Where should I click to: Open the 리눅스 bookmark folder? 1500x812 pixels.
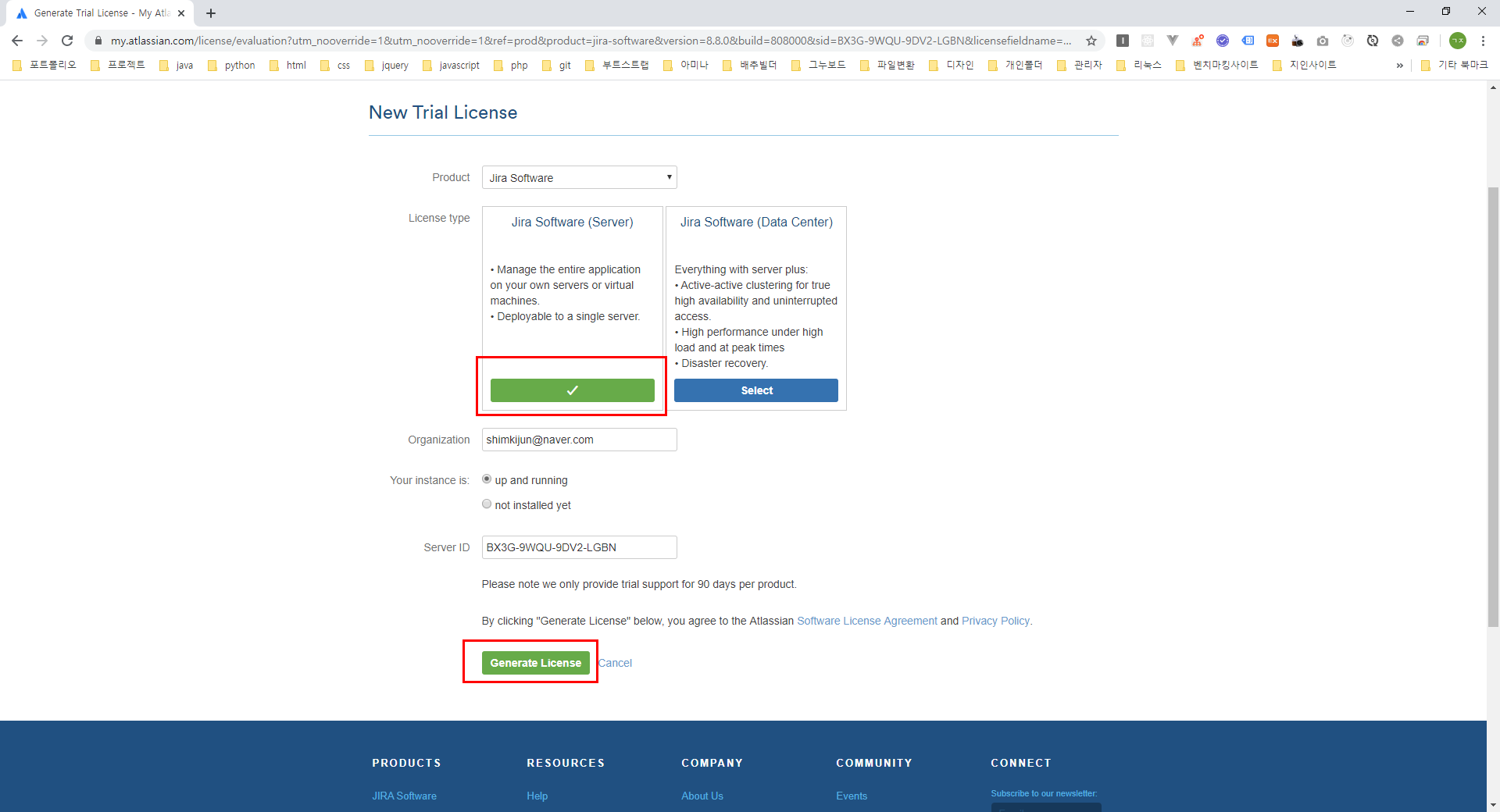1140,65
